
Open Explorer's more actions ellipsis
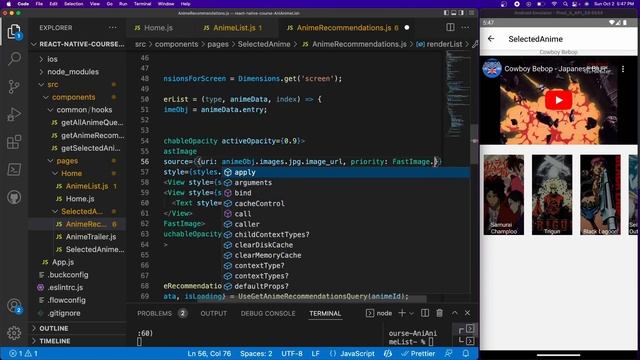[x=113, y=28]
